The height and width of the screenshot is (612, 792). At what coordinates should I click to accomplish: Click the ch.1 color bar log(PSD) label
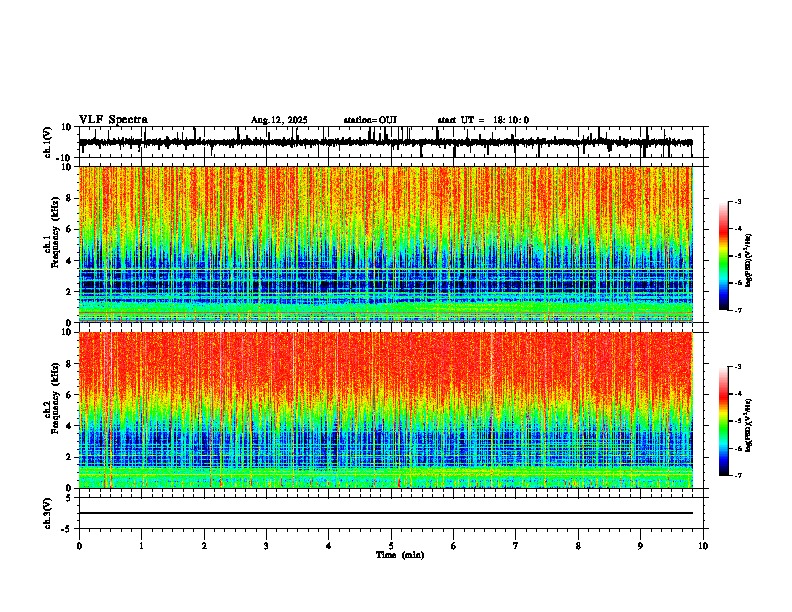coord(749,261)
